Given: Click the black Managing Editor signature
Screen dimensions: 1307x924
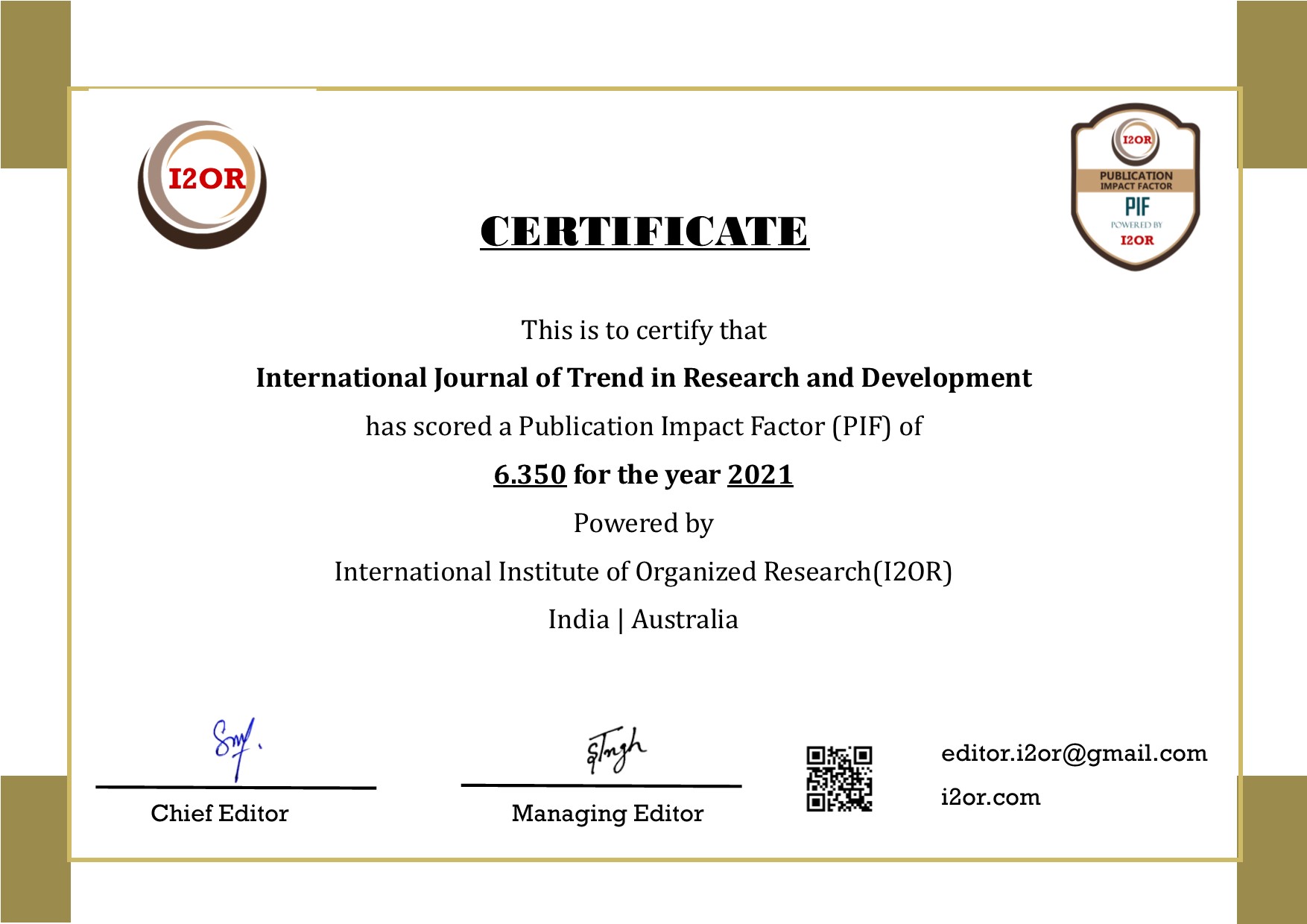Looking at the screenshot, I should pyautogui.click(x=615, y=750).
